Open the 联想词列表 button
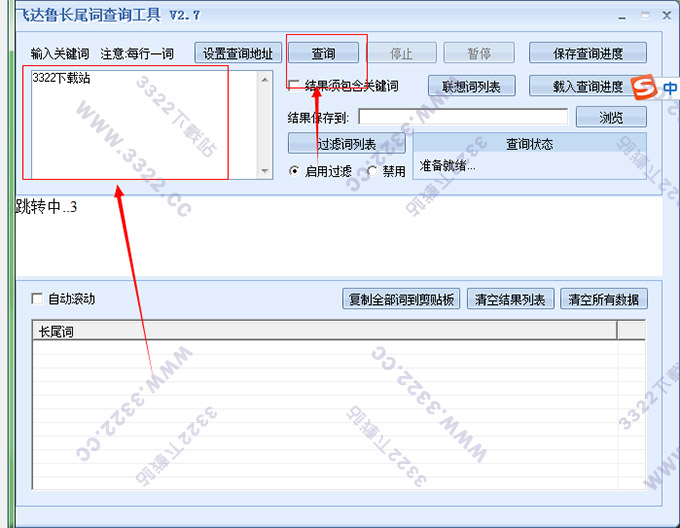 click(x=471, y=86)
